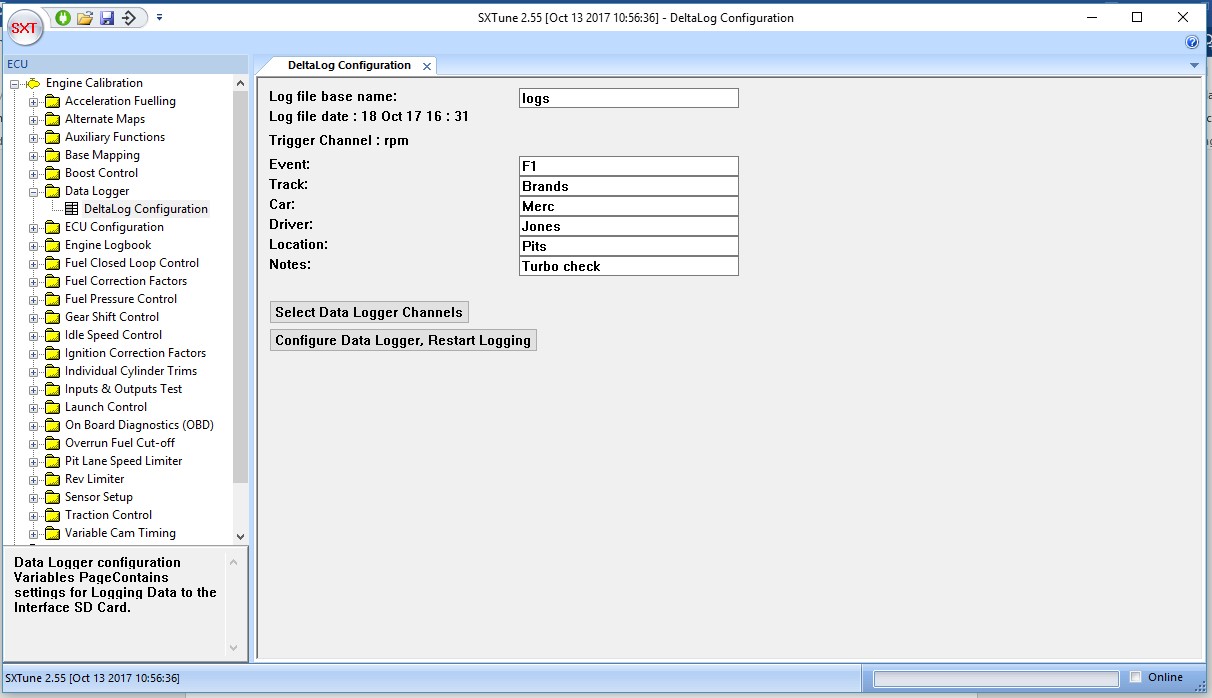This screenshot has width=1212, height=698.
Task: Collapse the Data Logger tree node
Action: click(34, 191)
